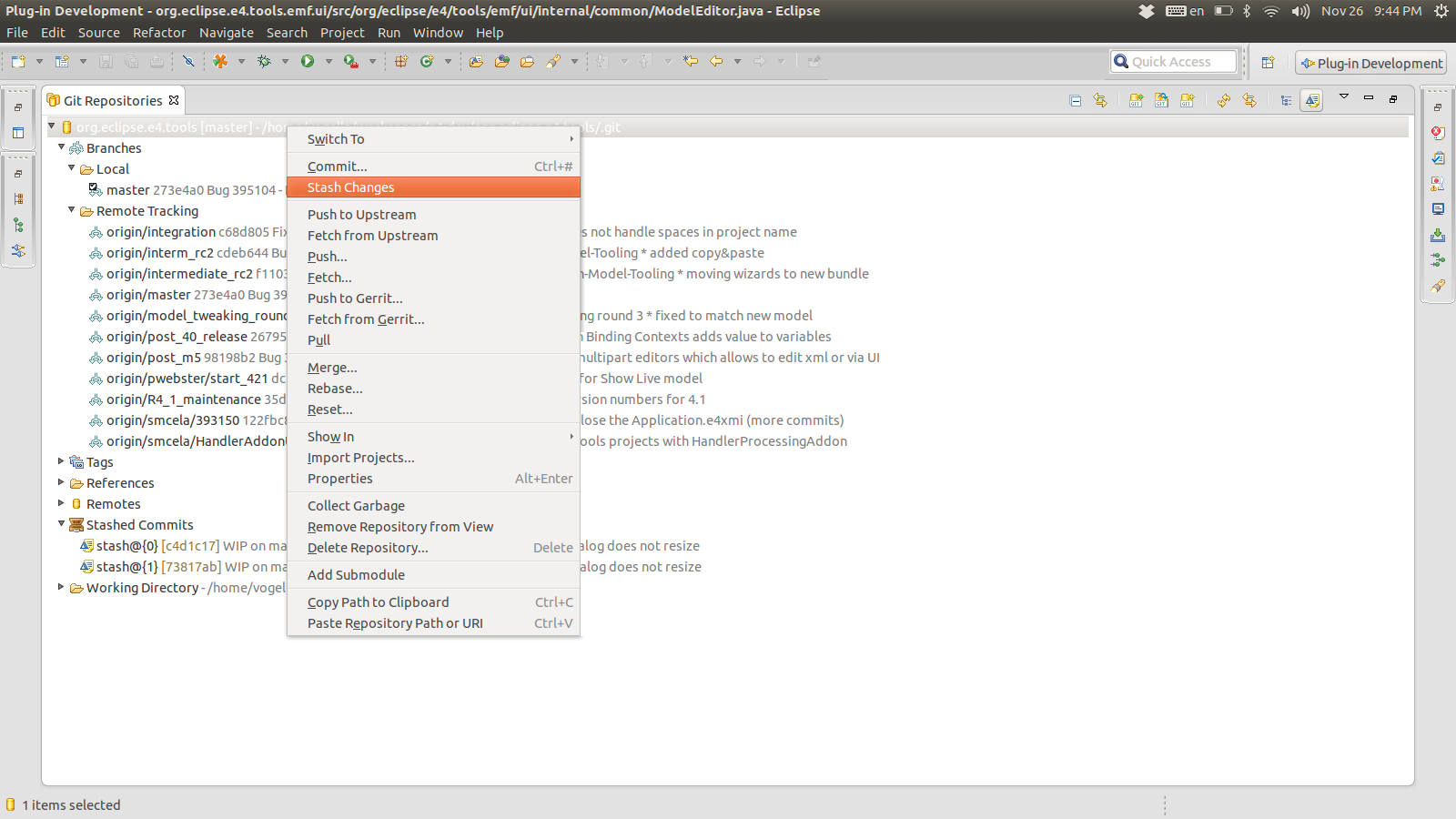Click Add existing local Git repository icon

[1136, 101]
